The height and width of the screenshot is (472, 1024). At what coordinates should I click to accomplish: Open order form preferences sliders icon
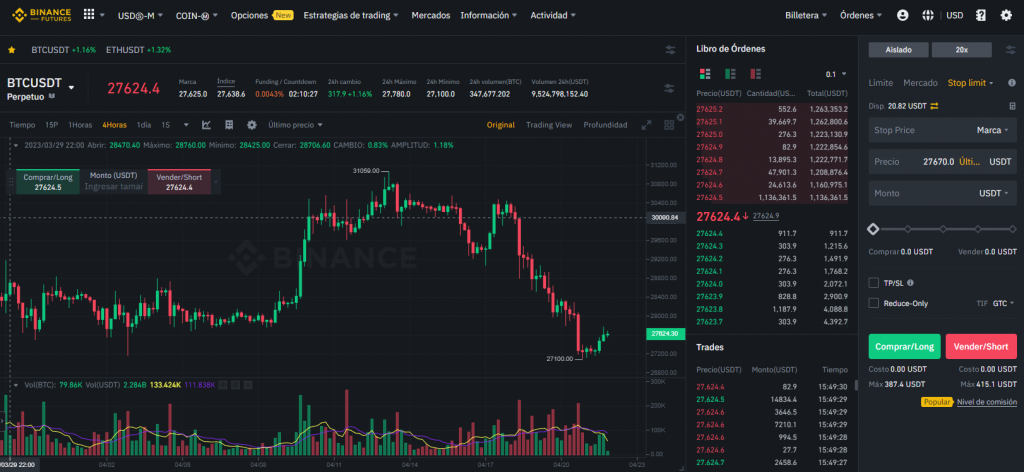coord(1012,50)
